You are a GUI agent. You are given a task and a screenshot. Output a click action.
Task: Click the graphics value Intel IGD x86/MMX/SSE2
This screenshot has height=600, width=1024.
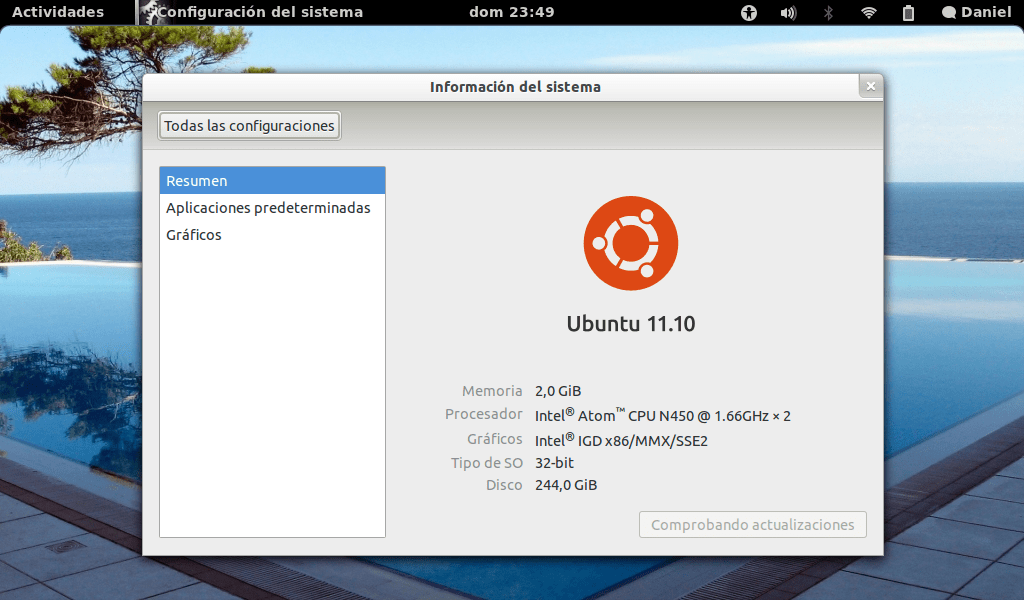621,441
